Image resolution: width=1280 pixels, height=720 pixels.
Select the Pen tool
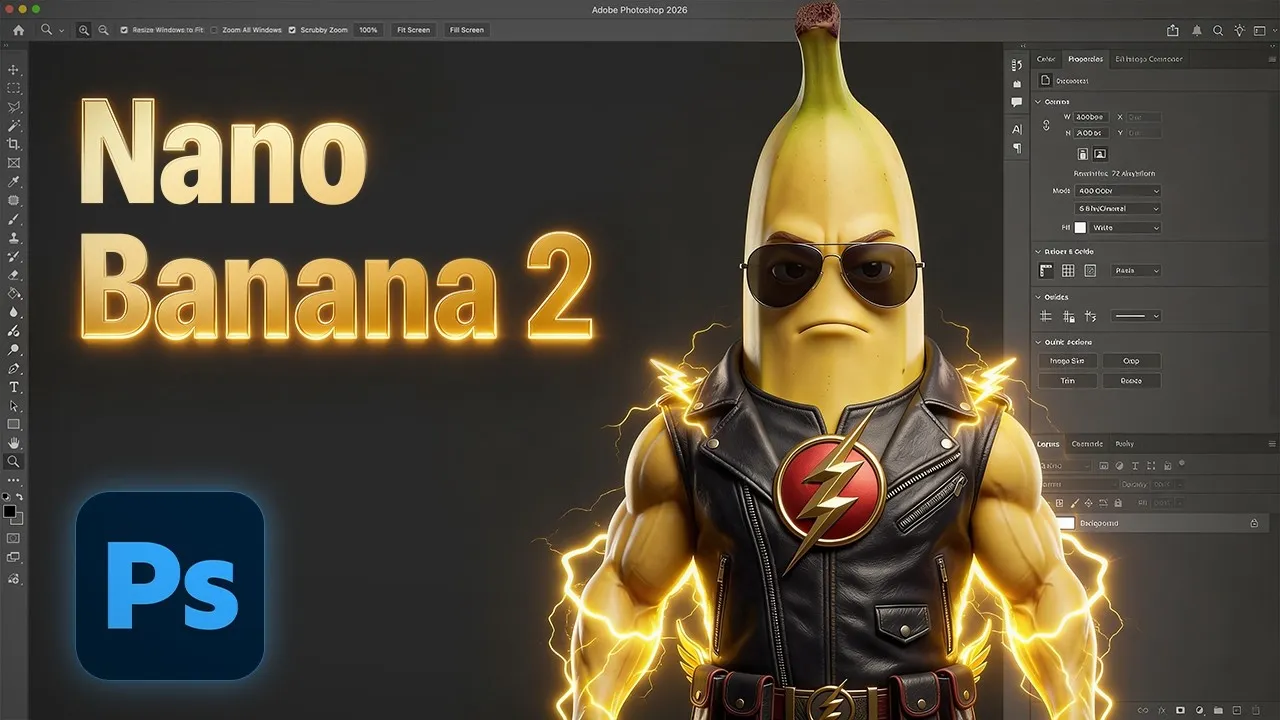click(14, 368)
